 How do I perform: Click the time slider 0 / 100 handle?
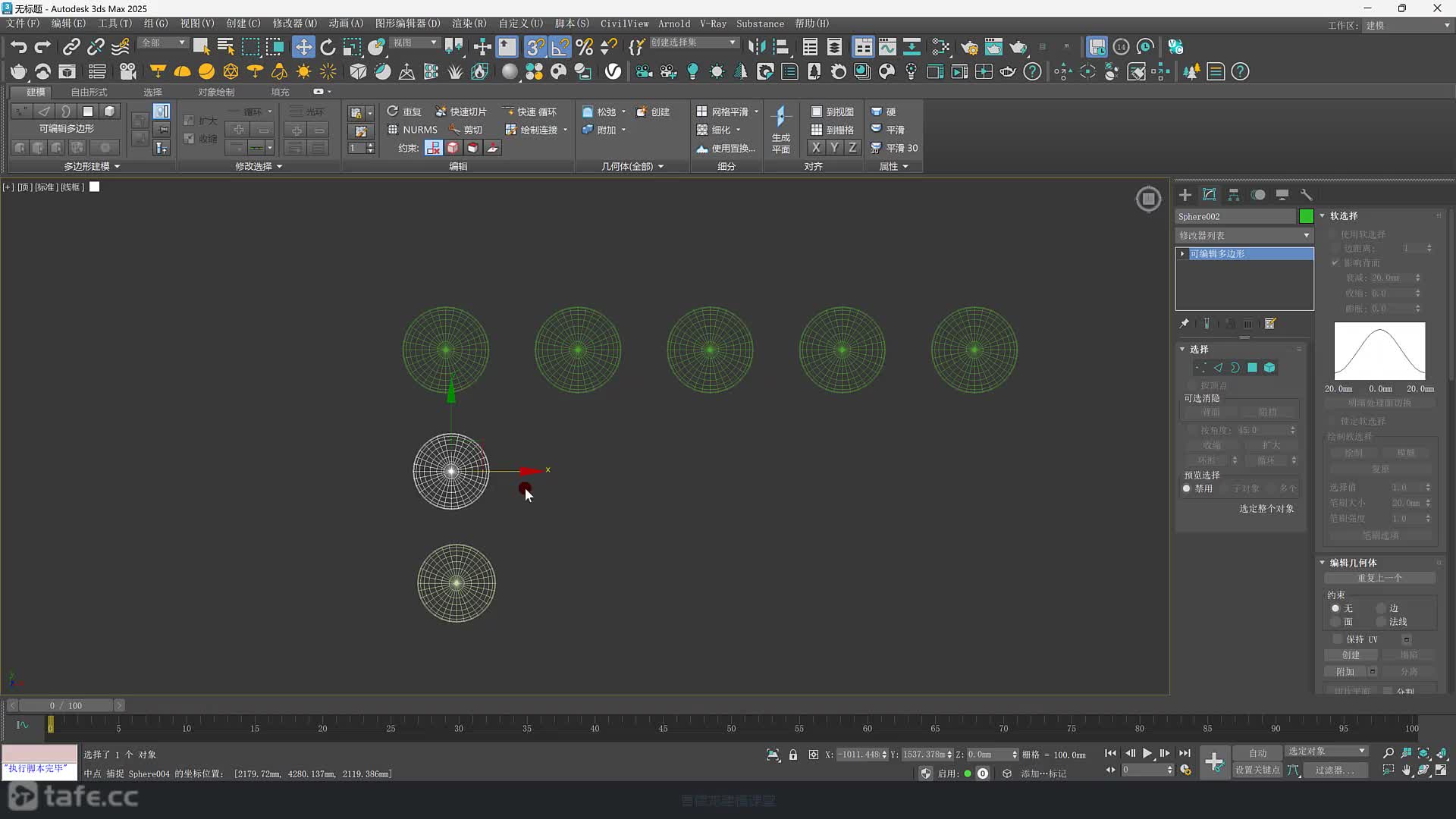[x=65, y=705]
